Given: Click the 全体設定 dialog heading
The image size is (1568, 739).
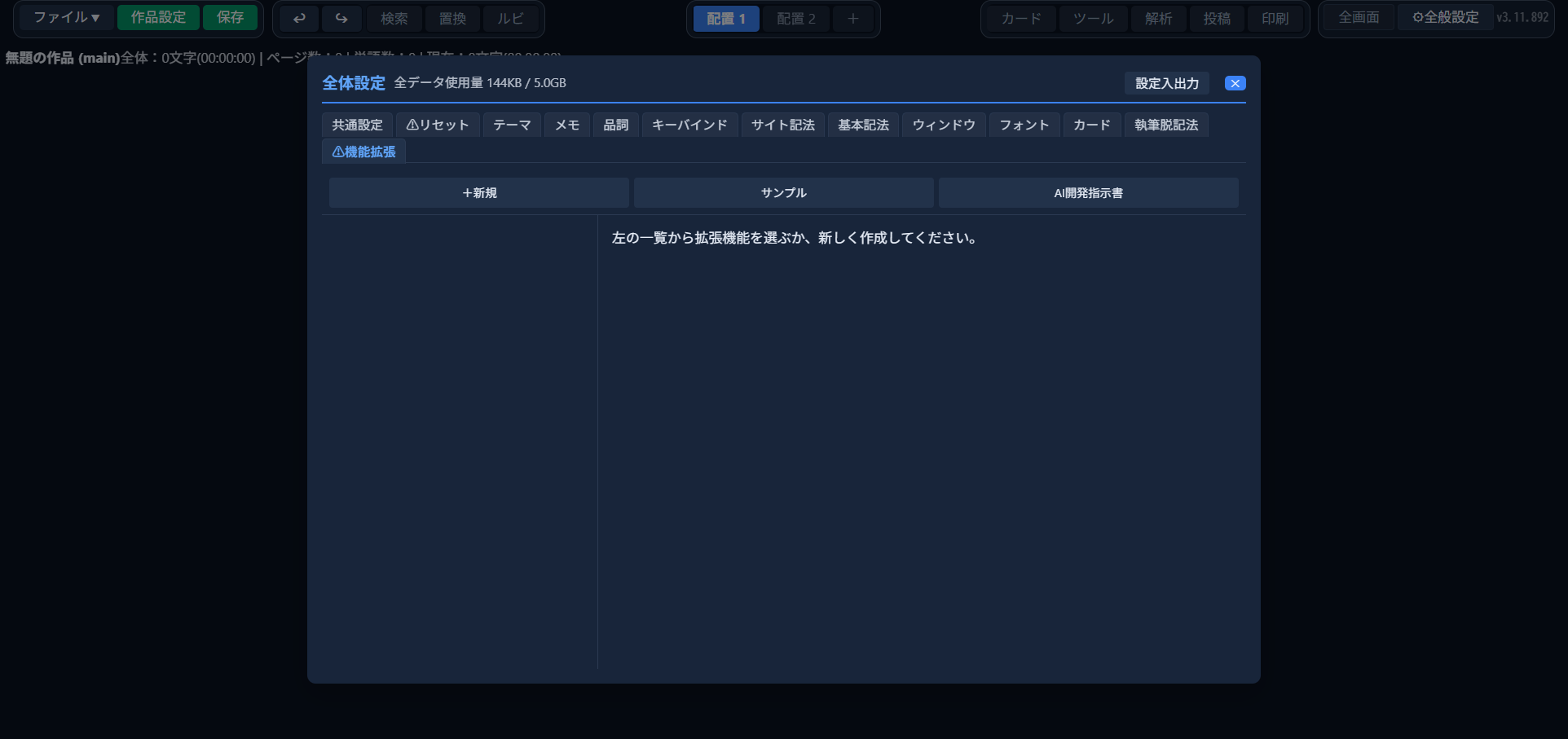Looking at the screenshot, I should 354,83.
